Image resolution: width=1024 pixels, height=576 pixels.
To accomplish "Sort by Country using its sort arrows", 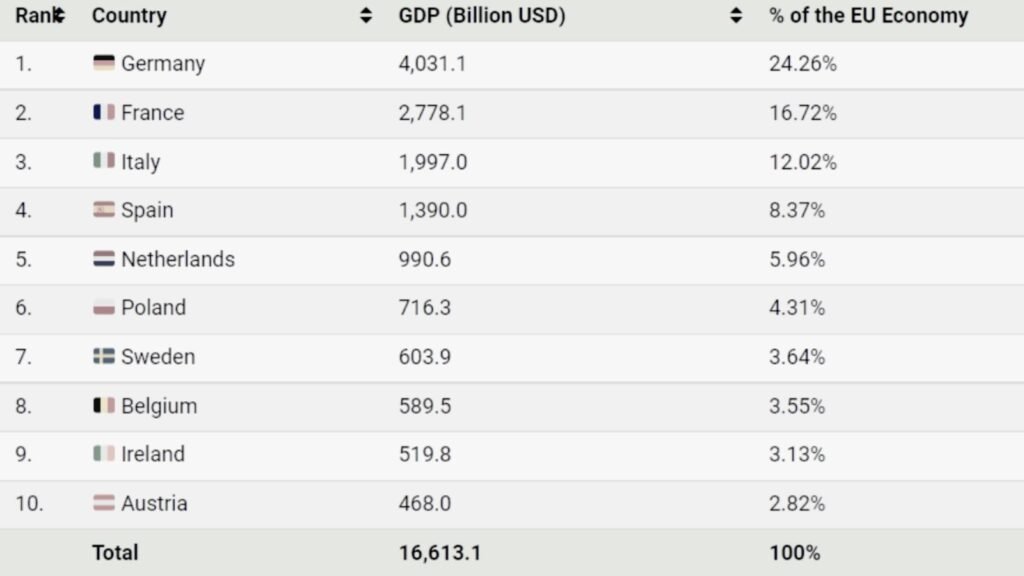I will pyautogui.click(x=366, y=16).
